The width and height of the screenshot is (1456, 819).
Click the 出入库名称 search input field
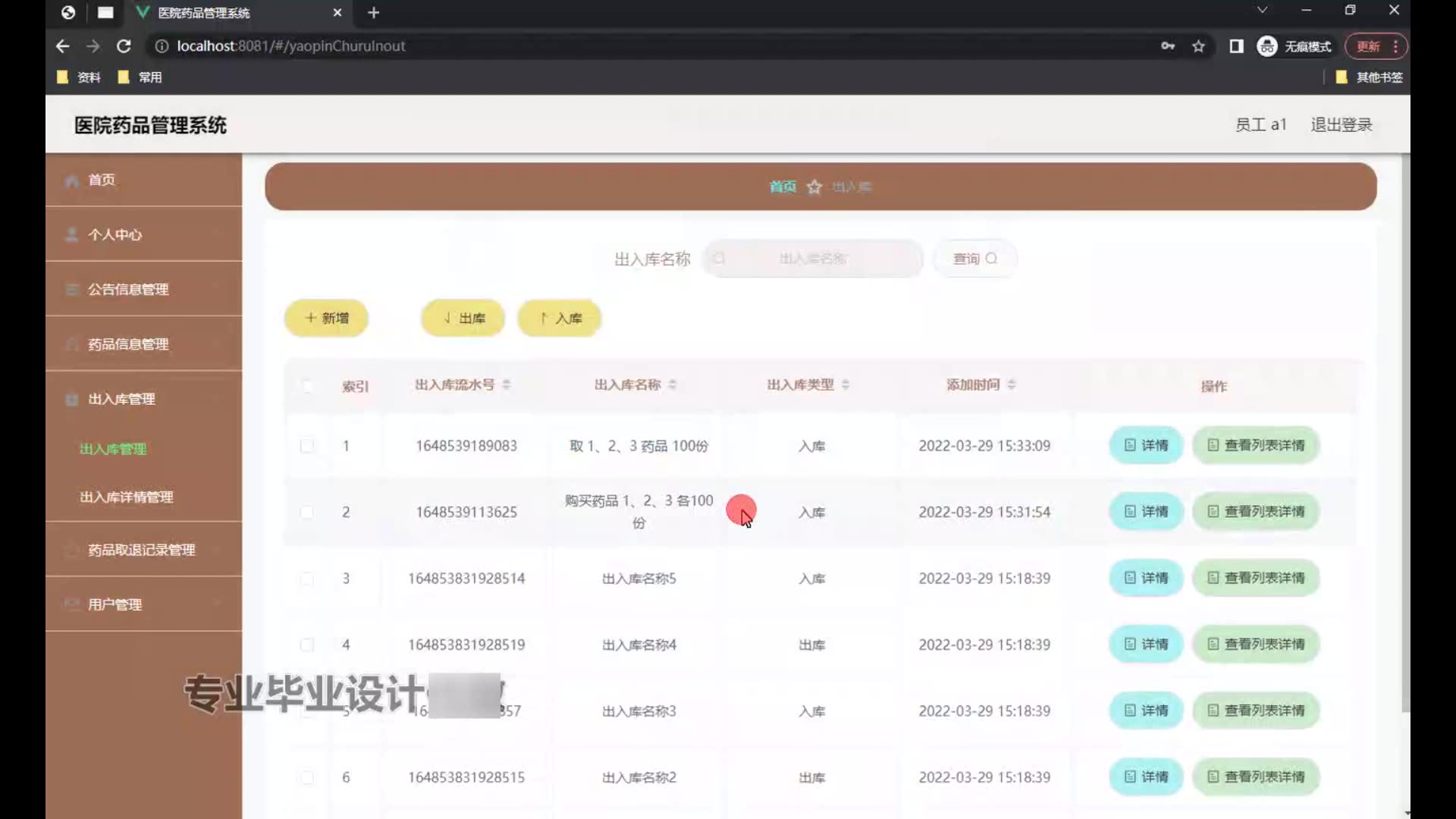point(813,259)
